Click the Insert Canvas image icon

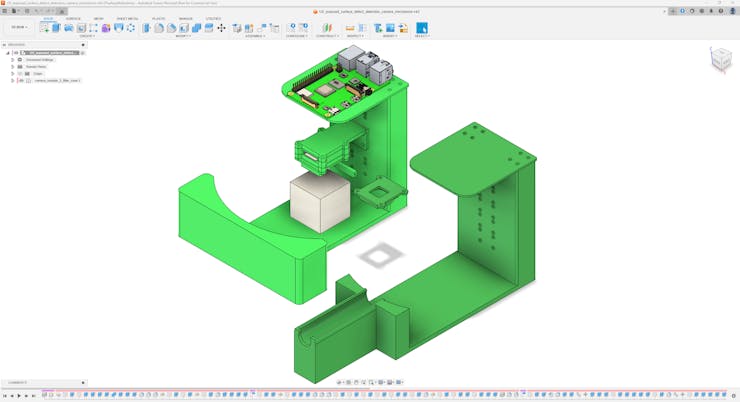390,28
